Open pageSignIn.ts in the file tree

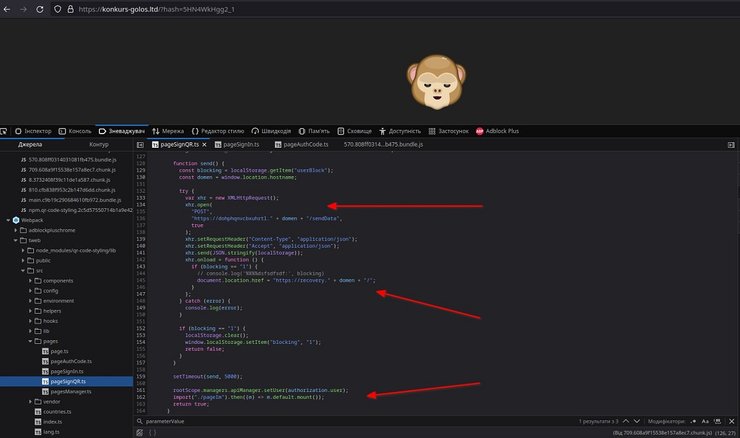[63, 371]
